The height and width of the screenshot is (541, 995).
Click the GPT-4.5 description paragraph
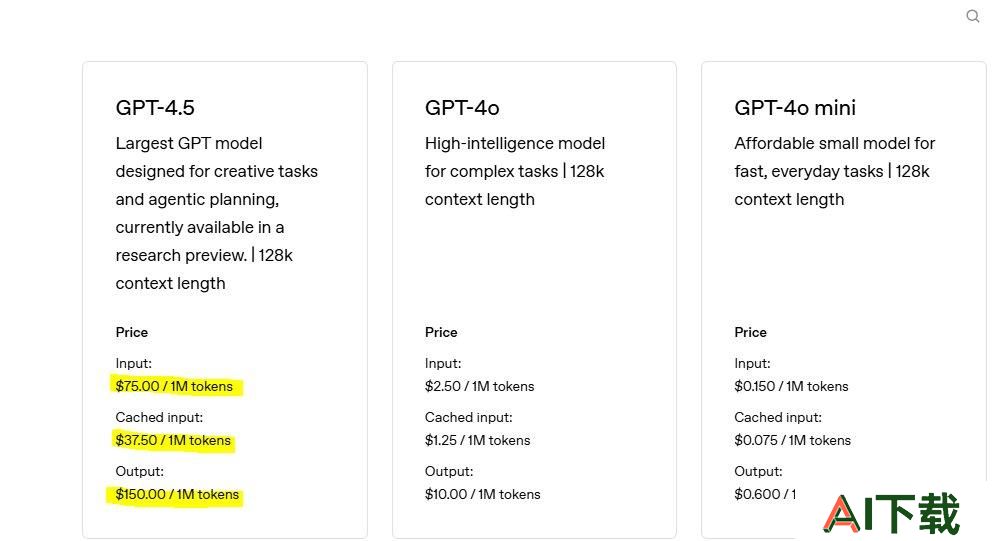pos(216,213)
